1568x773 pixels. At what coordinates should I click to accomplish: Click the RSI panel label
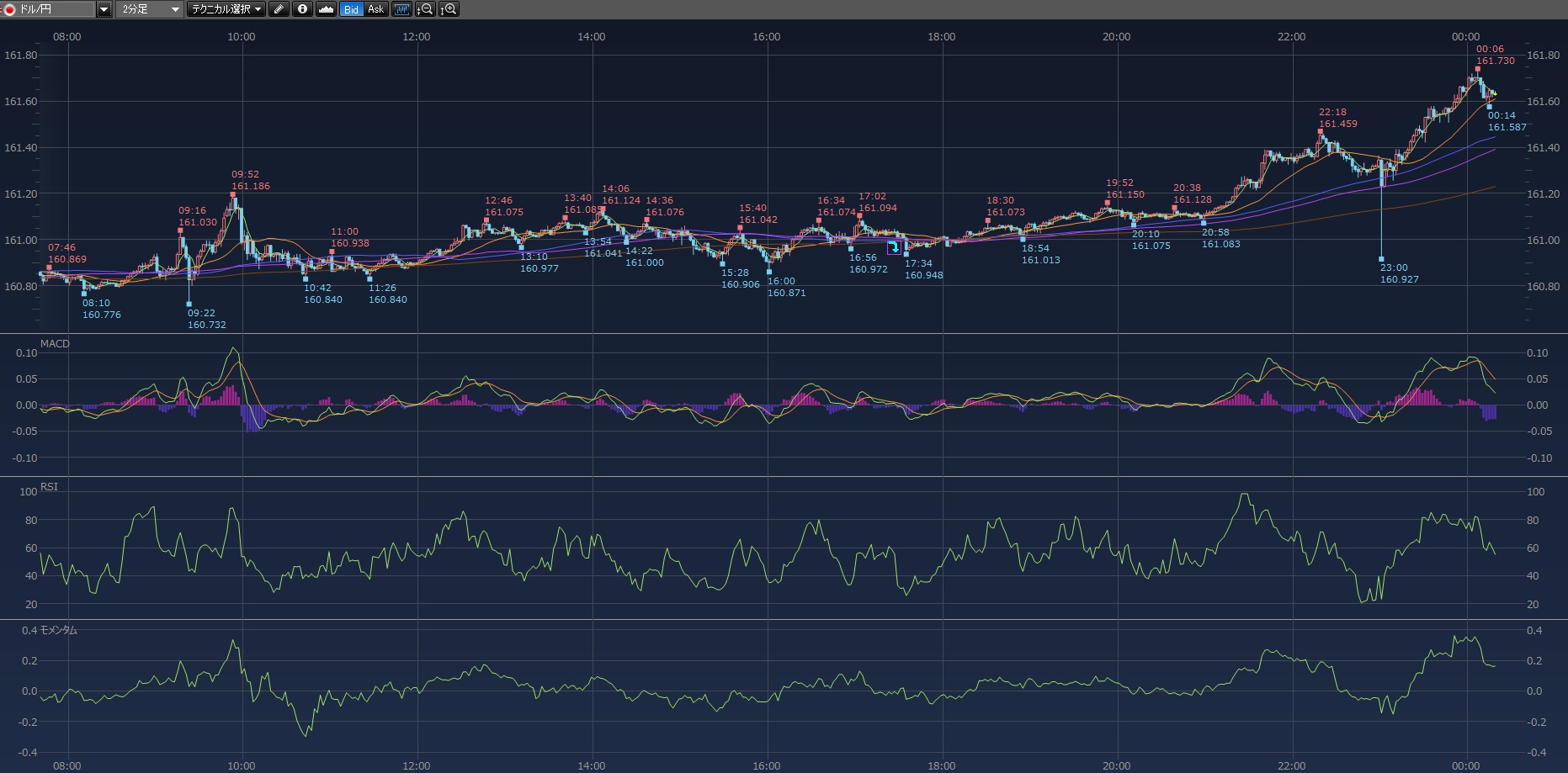[x=49, y=487]
